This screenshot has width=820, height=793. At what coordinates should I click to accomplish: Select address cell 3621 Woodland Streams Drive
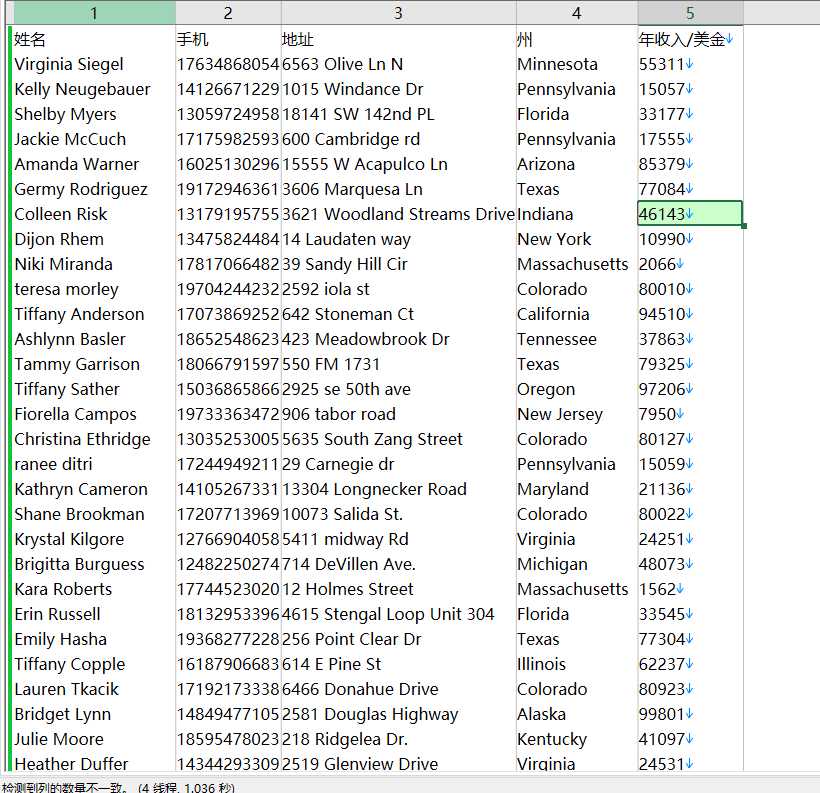398,214
